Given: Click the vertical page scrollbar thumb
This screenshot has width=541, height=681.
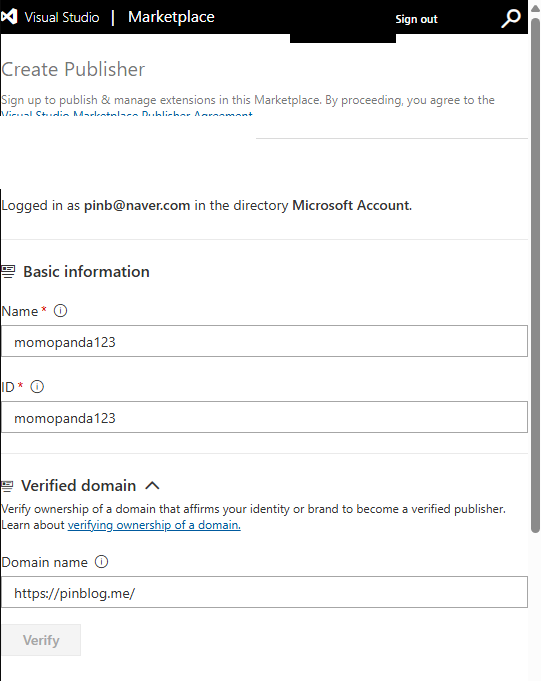Looking at the screenshot, I should point(535,274).
